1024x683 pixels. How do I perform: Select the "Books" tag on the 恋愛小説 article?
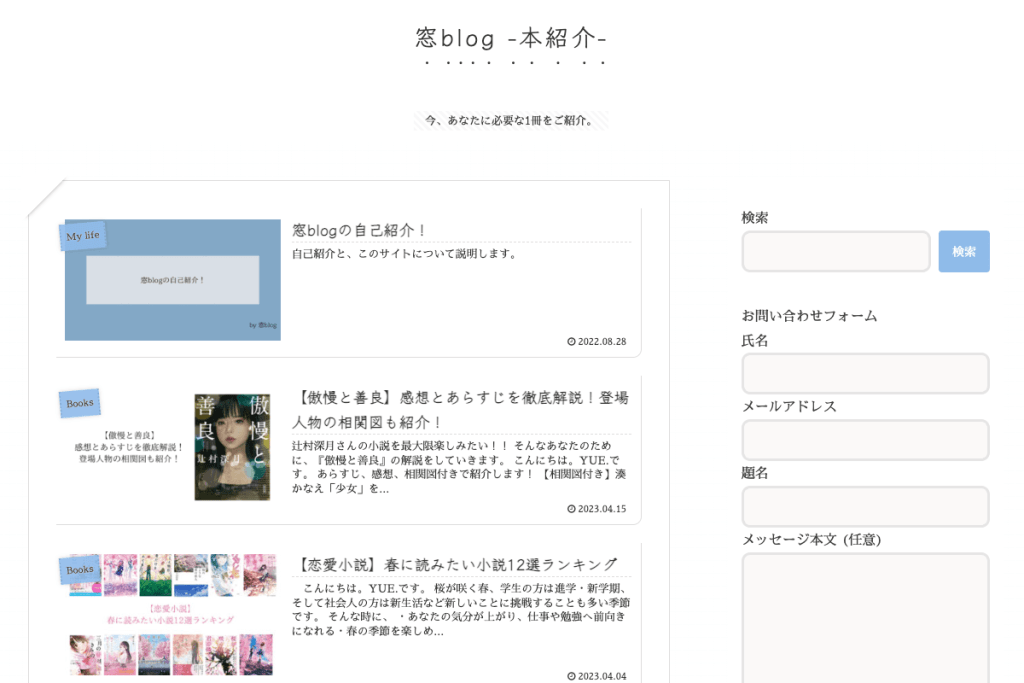pyautogui.click(x=79, y=567)
